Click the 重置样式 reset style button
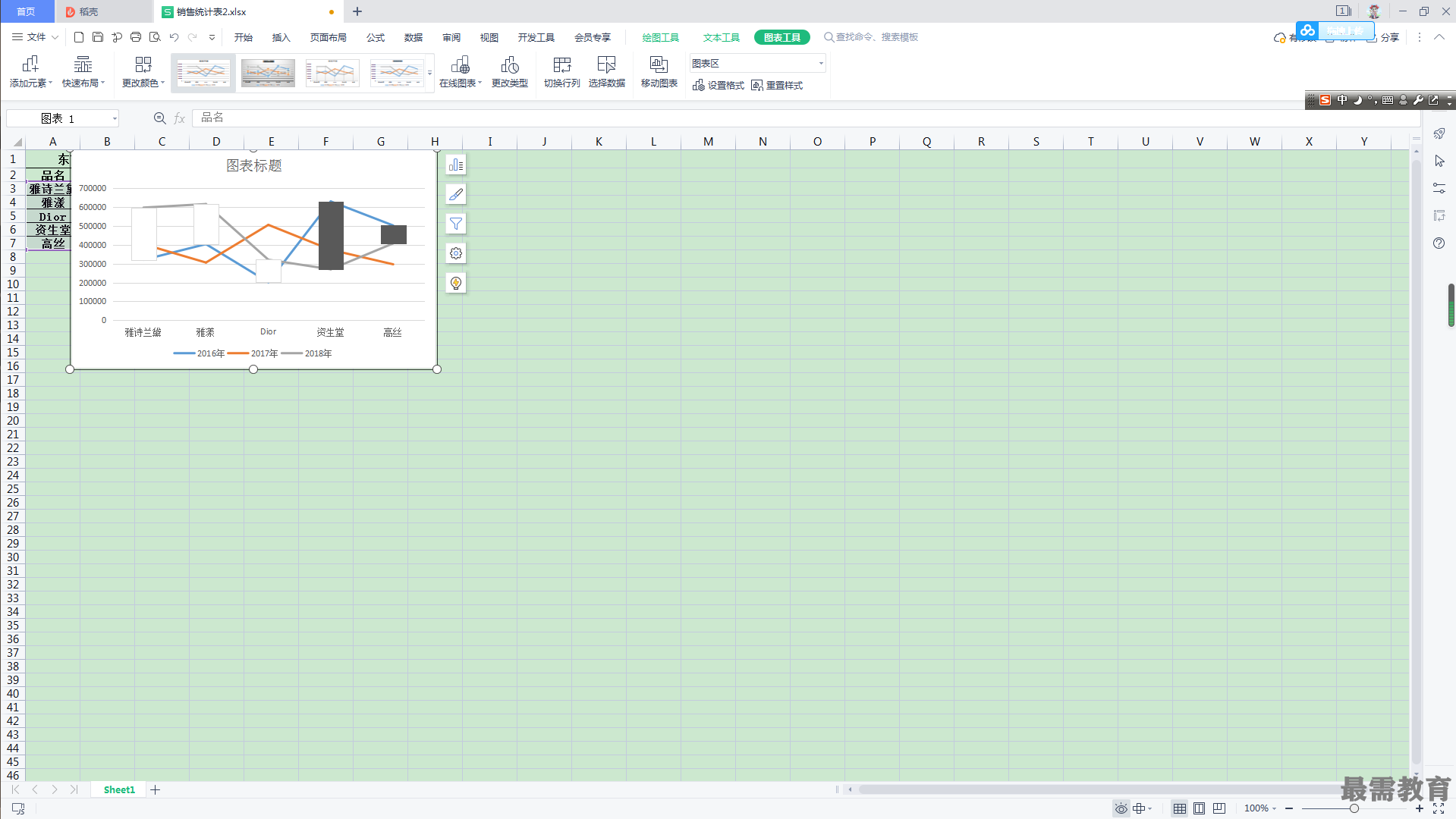1456x819 pixels. point(777,86)
